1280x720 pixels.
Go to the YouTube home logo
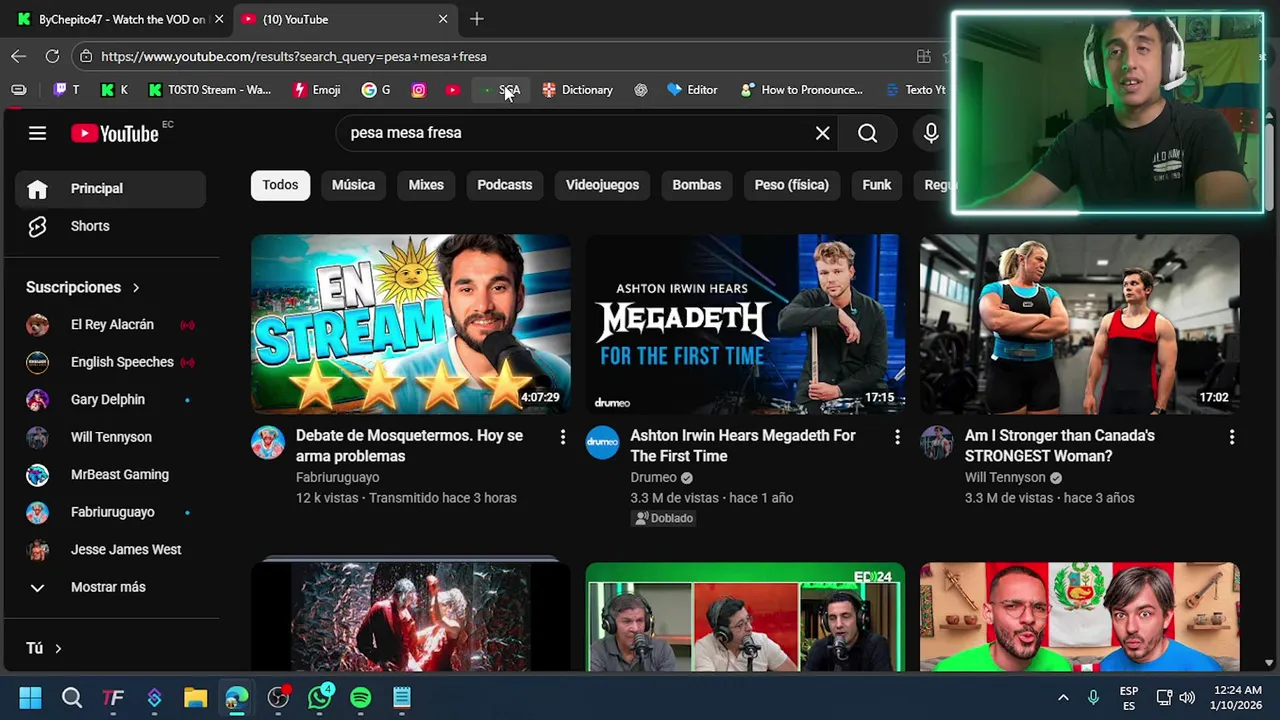115,133
